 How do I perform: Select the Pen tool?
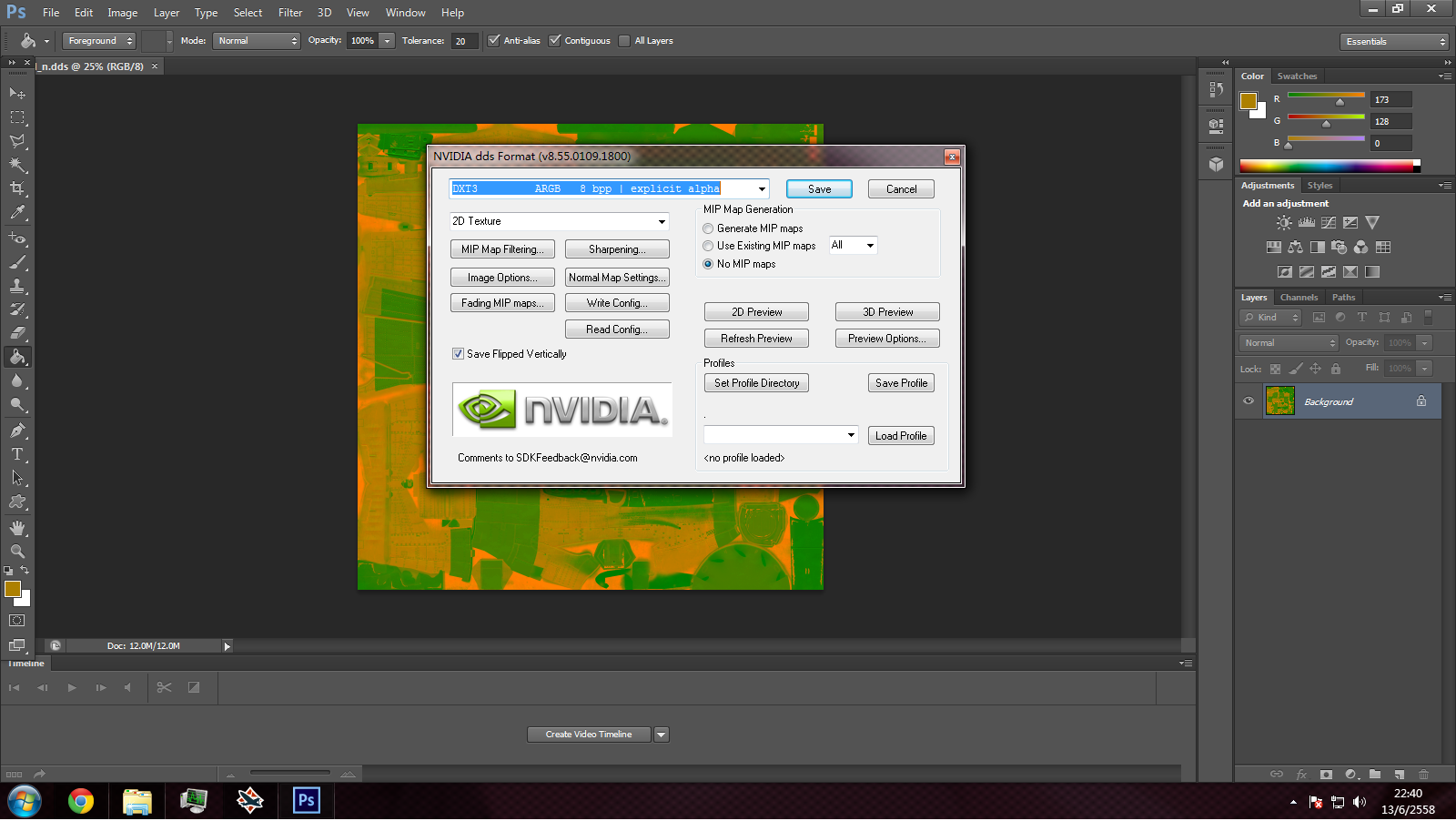[x=17, y=431]
